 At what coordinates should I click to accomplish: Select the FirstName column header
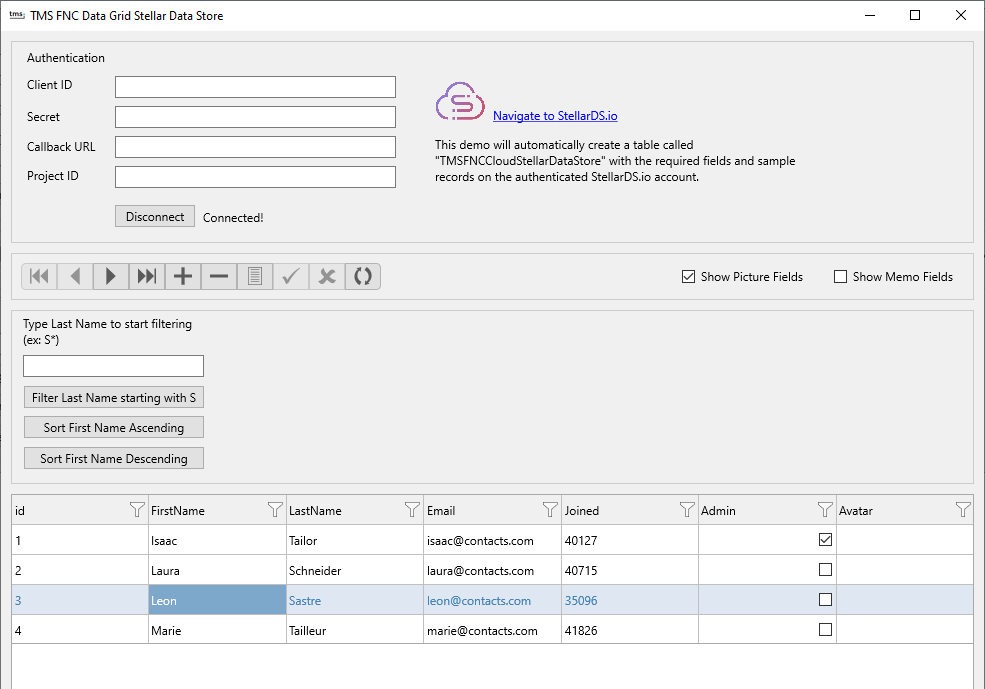[217, 510]
